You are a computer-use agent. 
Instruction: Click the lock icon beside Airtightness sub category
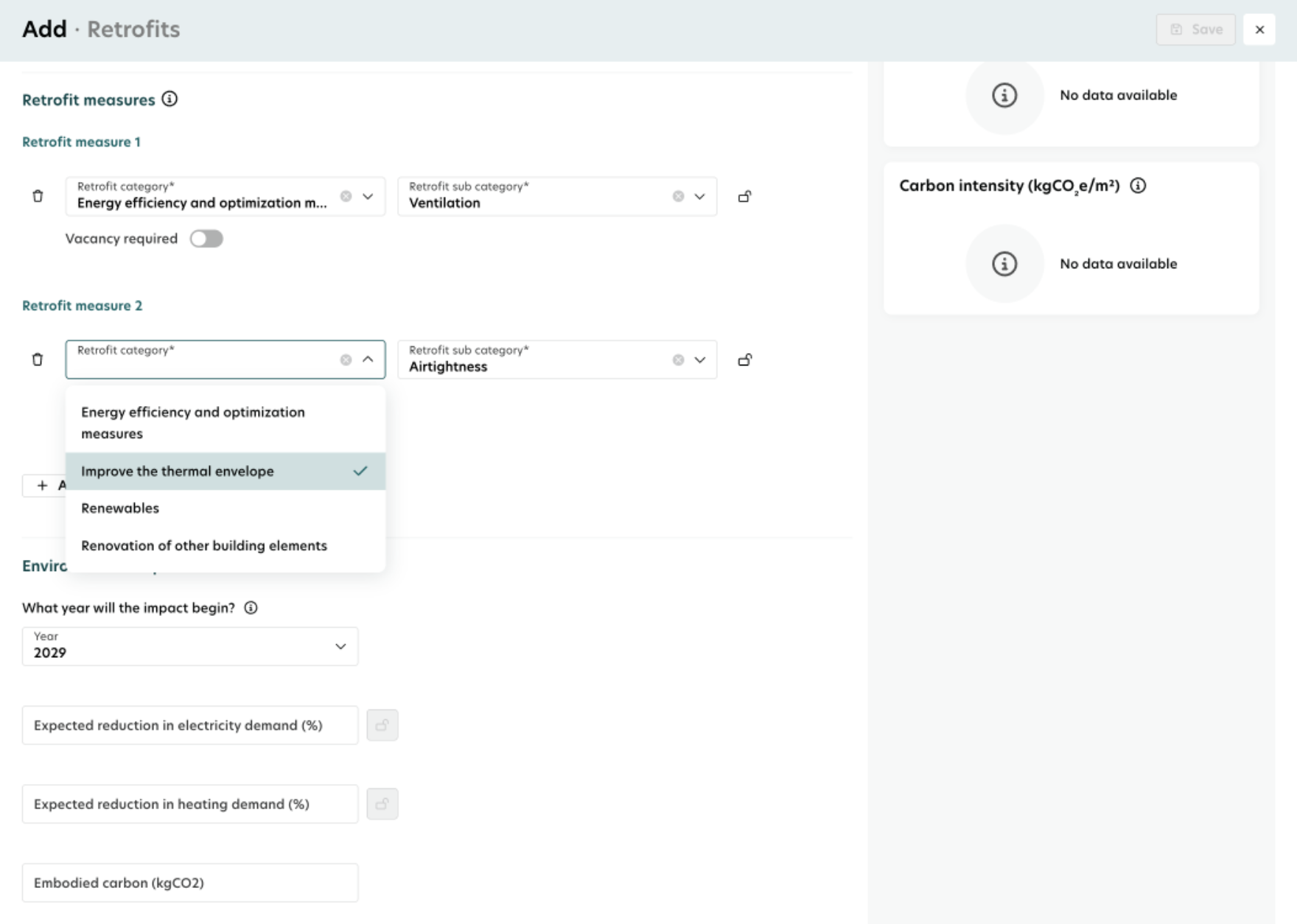click(745, 360)
